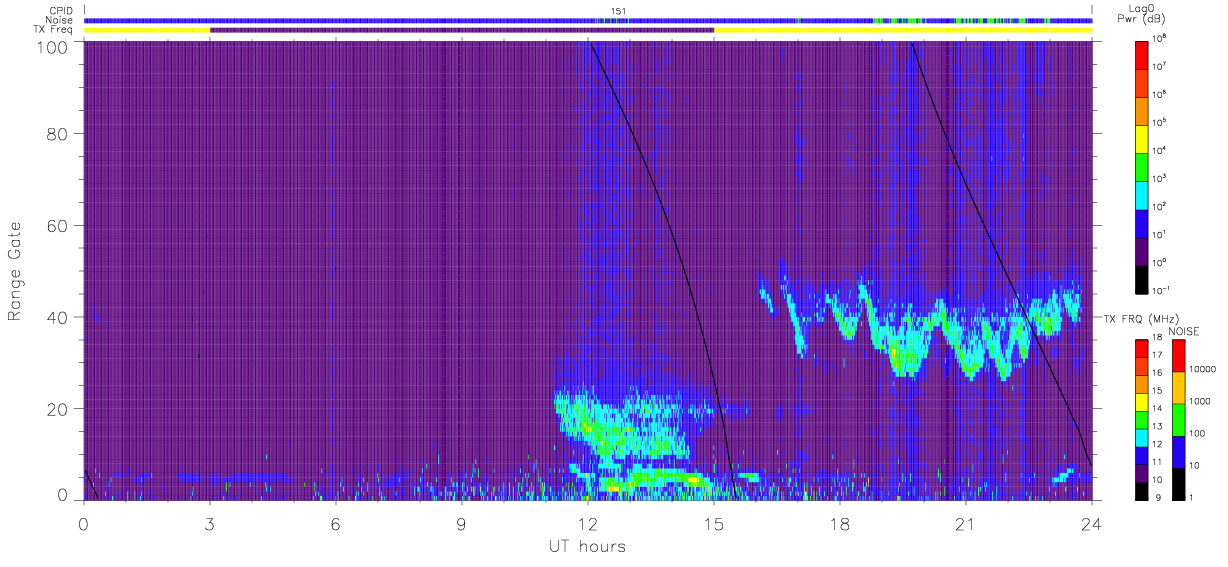This screenshot has width=1228, height=567.
Task: Click the 'NOISE' legend title
Action: pyautogui.click(x=1184, y=331)
